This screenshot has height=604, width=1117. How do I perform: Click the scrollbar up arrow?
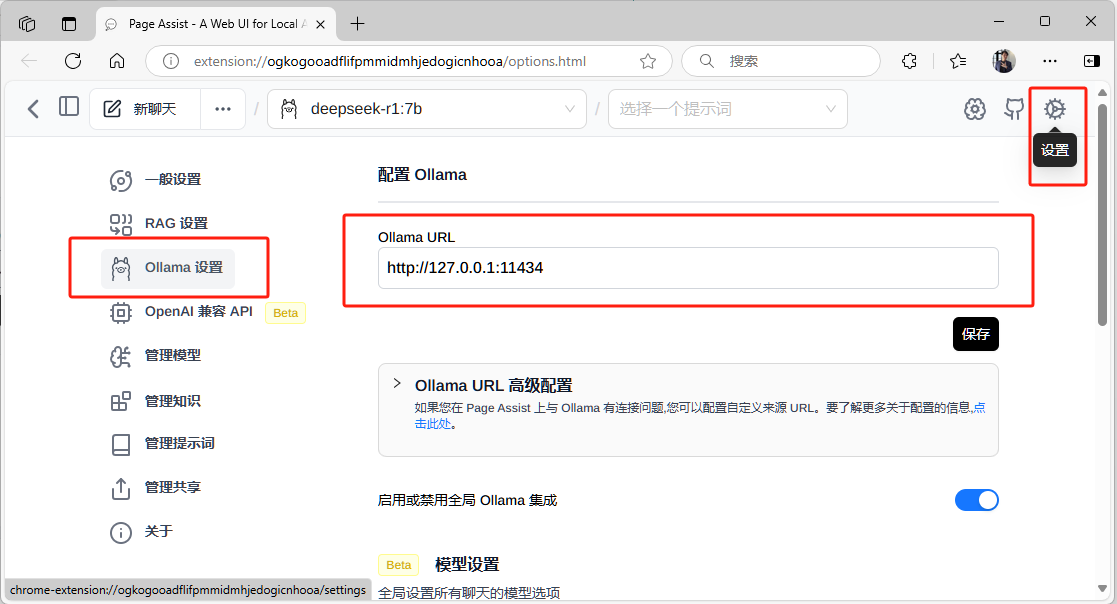[x=1102, y=93]
